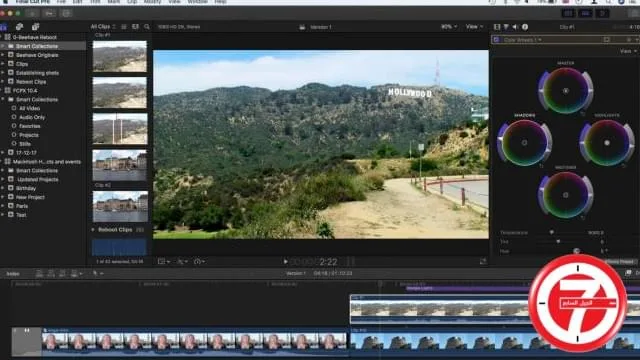Click the connect clip to storyline icon
The width and height of the screenshot is (640, 360).
[x=40, y=273]
